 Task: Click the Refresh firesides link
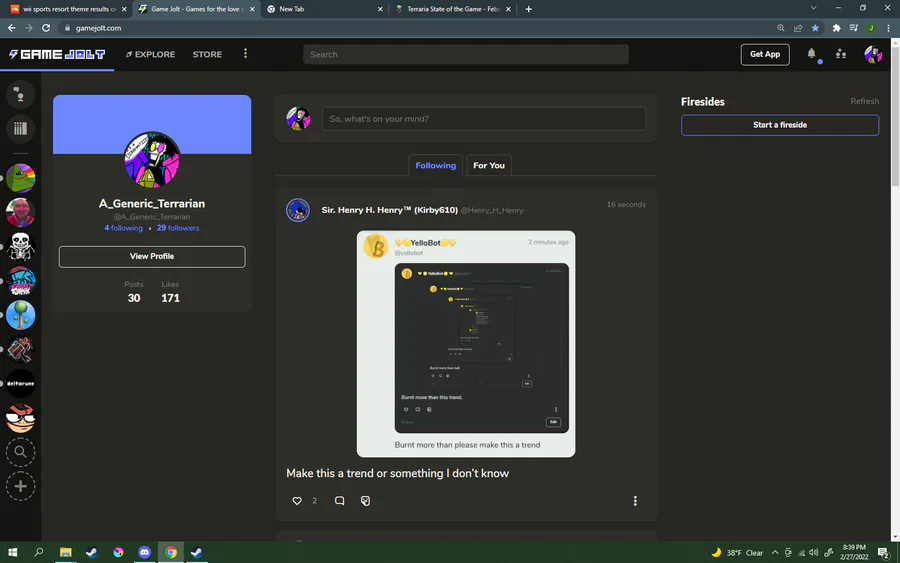(864, 101)
